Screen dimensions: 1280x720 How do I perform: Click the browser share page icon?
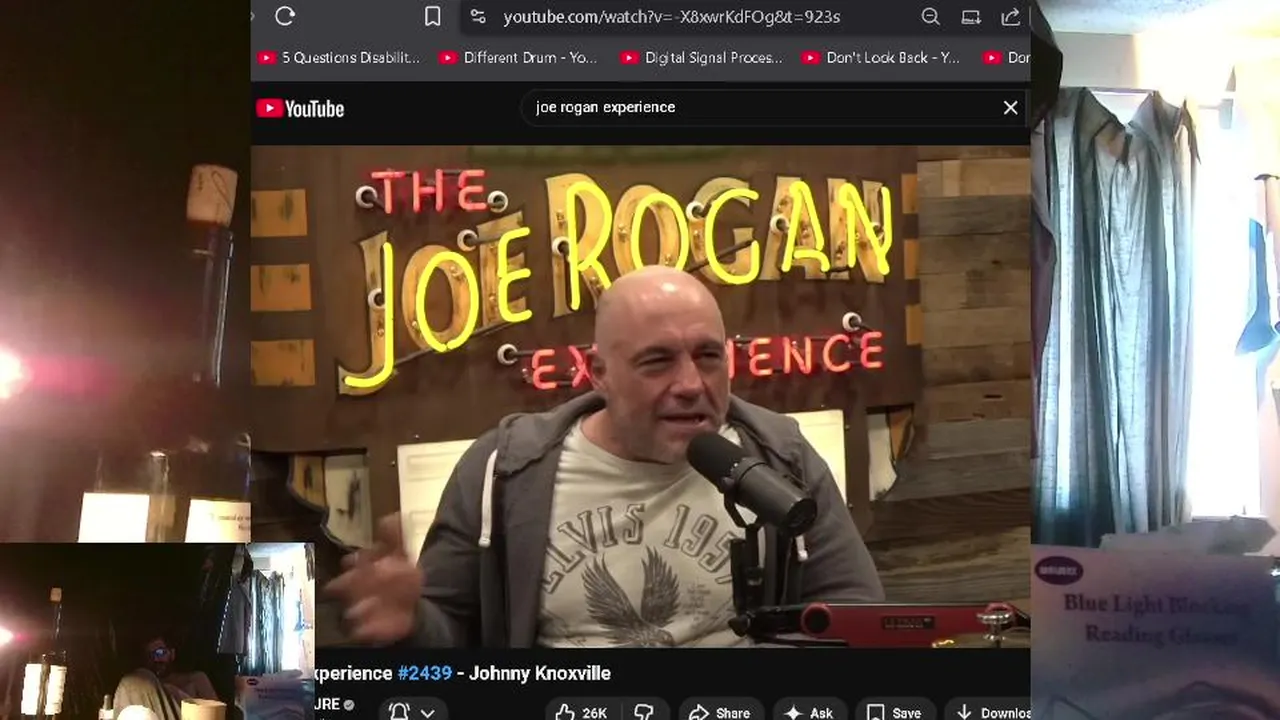(x=1011, y=16)
